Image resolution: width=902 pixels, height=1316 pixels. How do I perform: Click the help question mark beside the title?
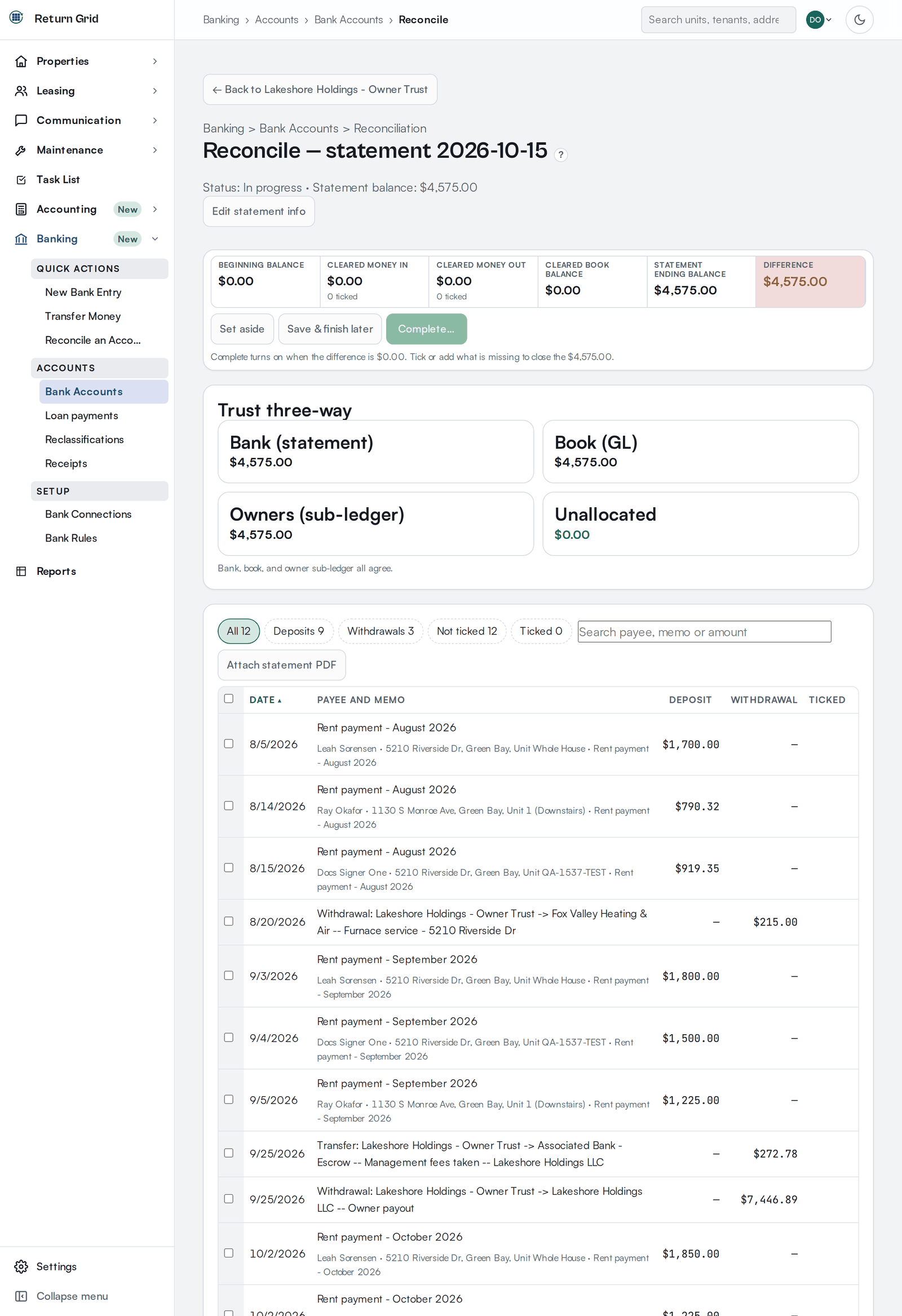pyautogui.click(x=561, y=154)
